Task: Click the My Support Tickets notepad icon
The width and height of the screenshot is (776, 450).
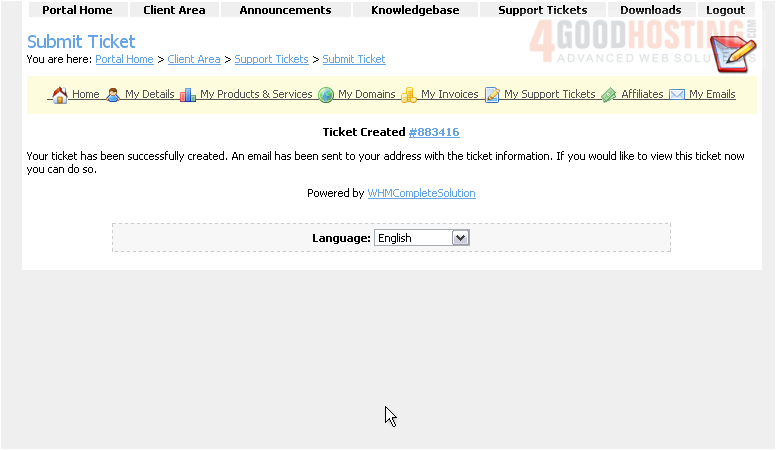Action: pyautogui.click(x=492, y=95)
